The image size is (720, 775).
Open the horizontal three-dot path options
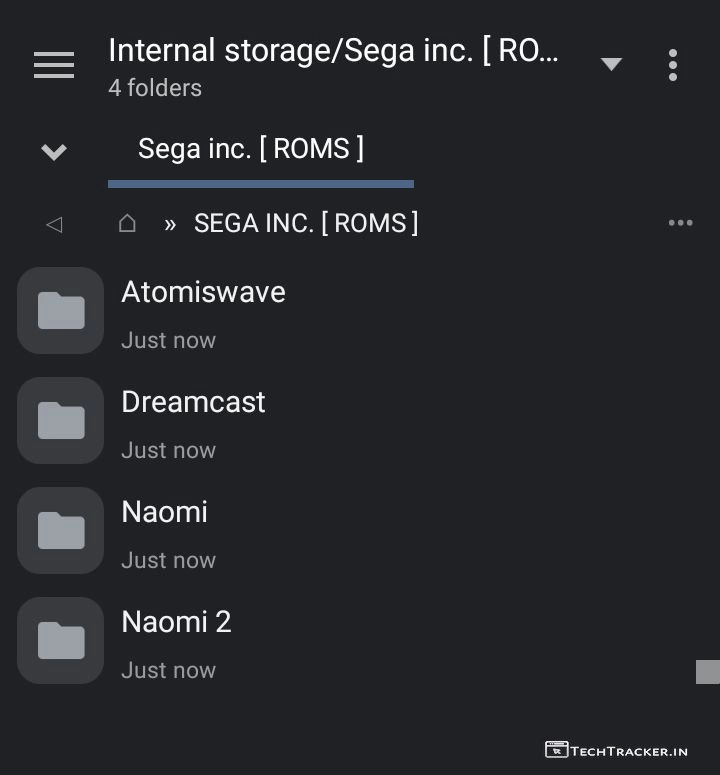click(x=680, y=223)
